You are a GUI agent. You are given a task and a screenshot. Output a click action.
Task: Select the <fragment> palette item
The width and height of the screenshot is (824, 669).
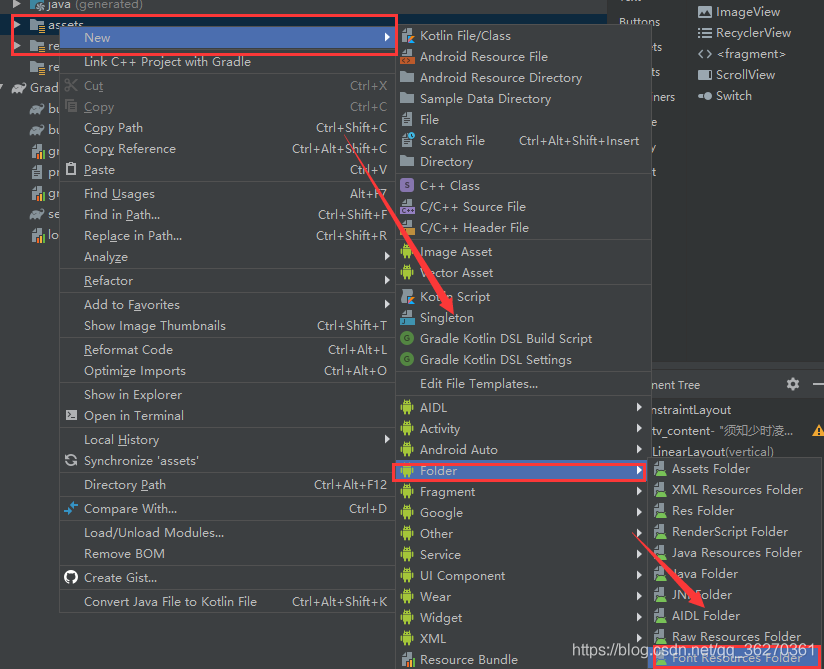coord(741,54)
